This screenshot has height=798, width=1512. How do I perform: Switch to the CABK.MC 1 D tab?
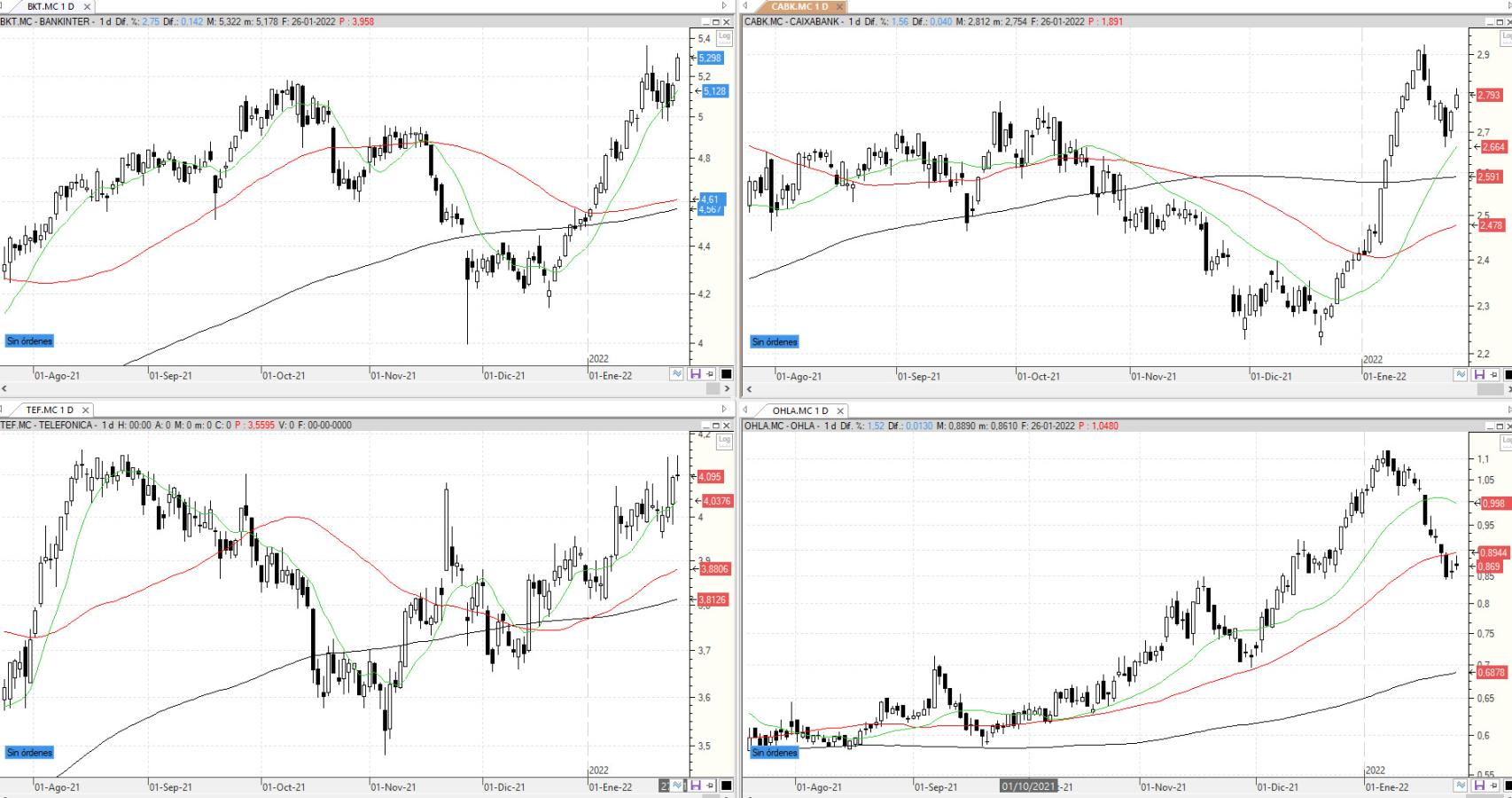[799, 7]
